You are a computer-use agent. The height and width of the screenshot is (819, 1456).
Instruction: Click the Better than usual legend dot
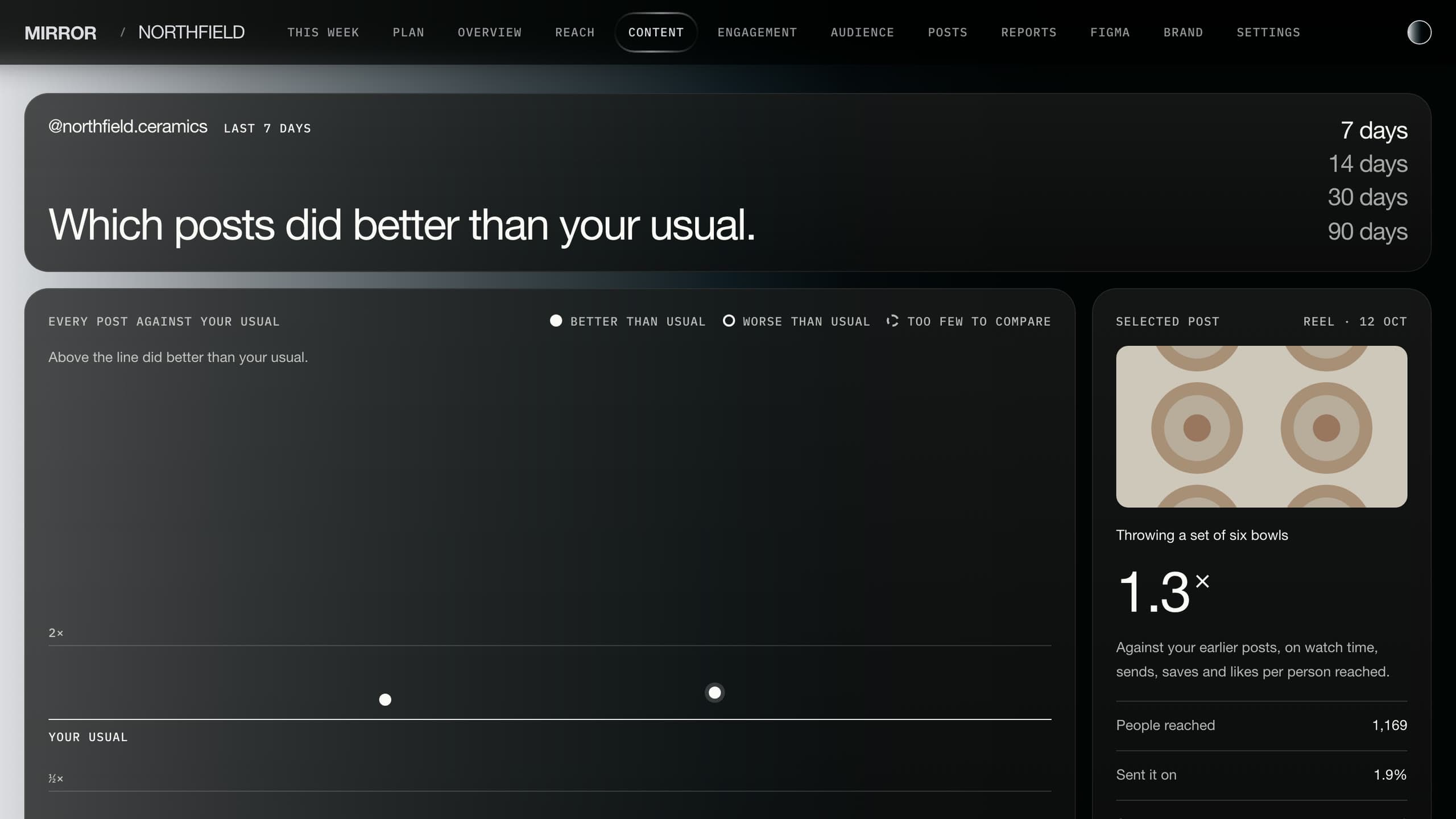[x=556, y=321]
